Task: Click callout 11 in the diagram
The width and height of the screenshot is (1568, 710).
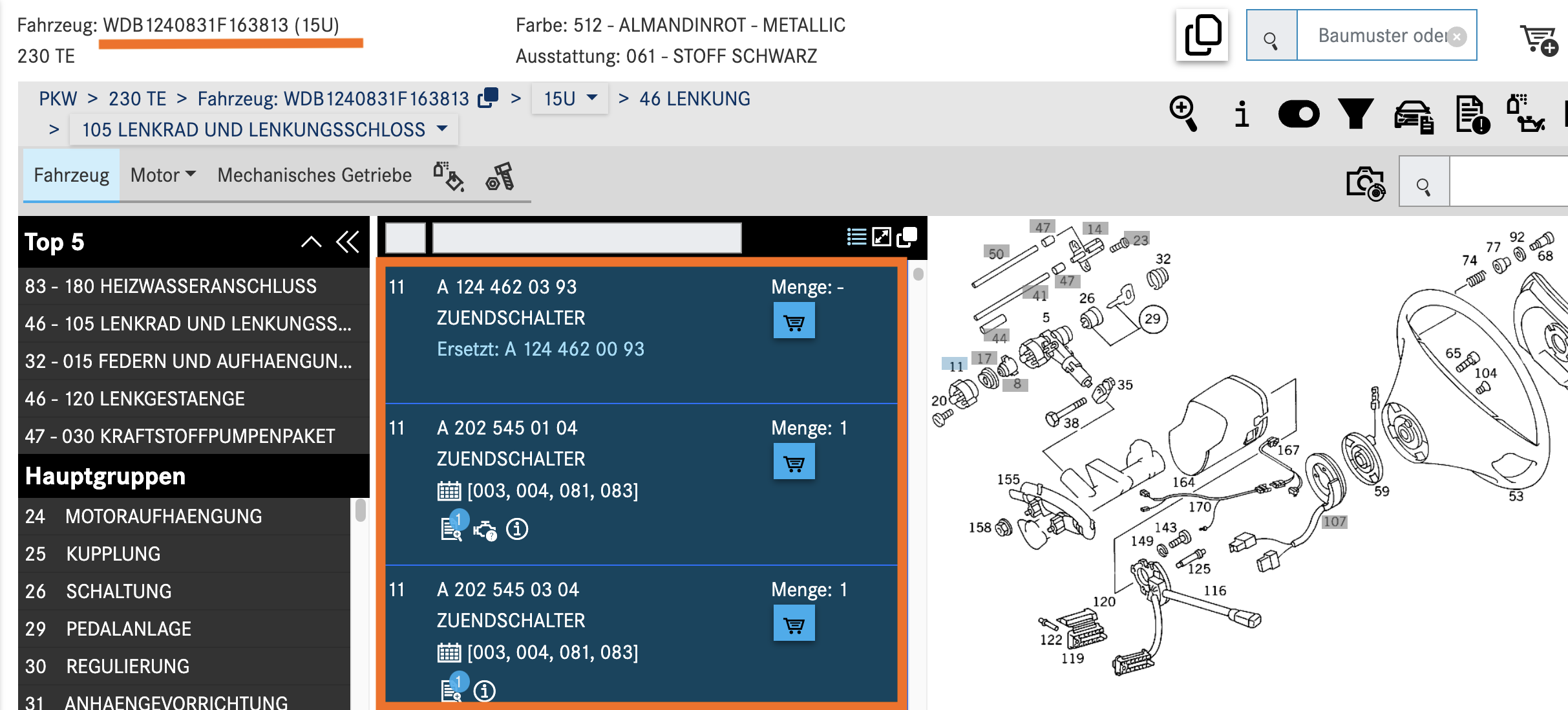Action: pyautogui.click(x=955, y=365)
